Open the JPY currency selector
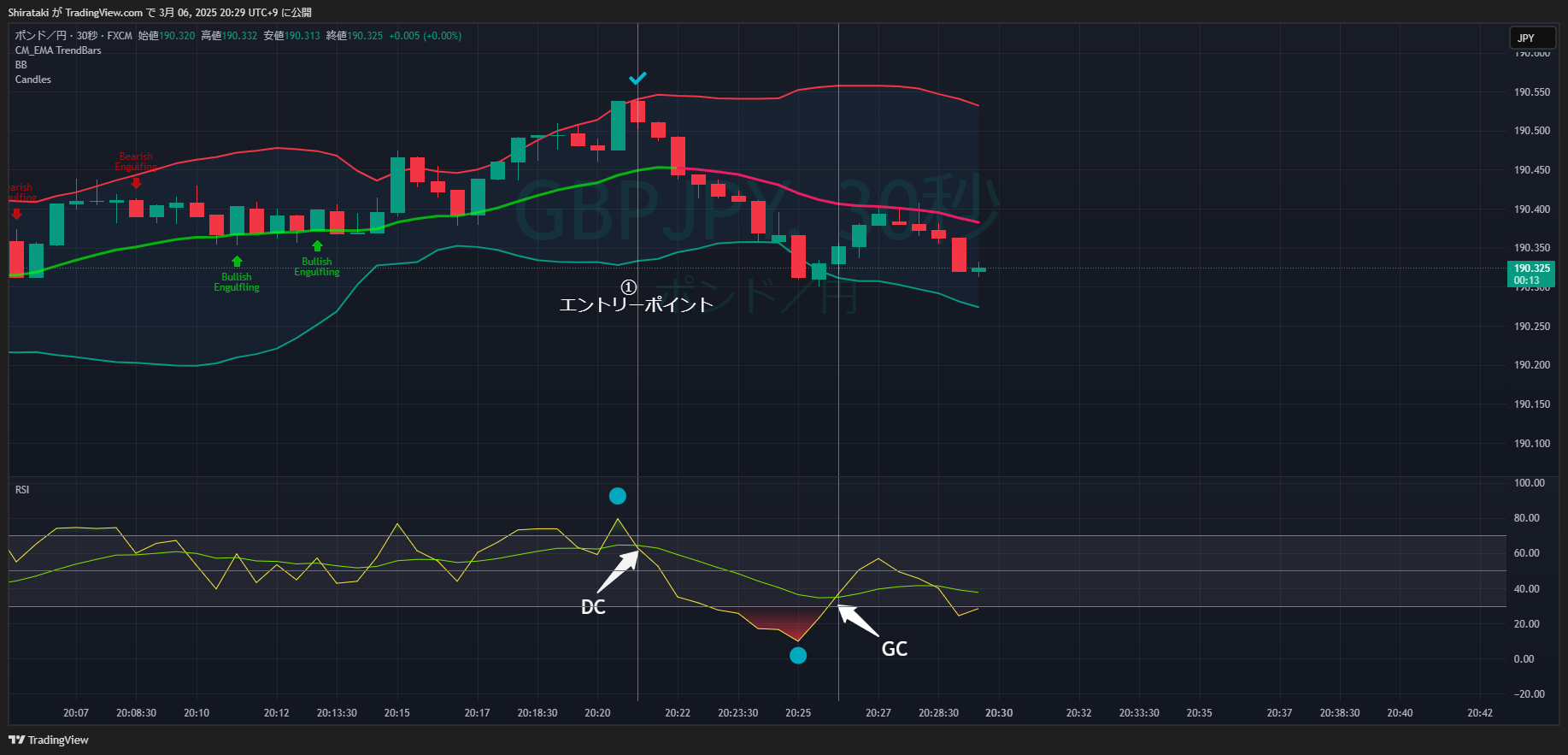Viewport: 1568px width, 755px height. [x=1532, y=38]
